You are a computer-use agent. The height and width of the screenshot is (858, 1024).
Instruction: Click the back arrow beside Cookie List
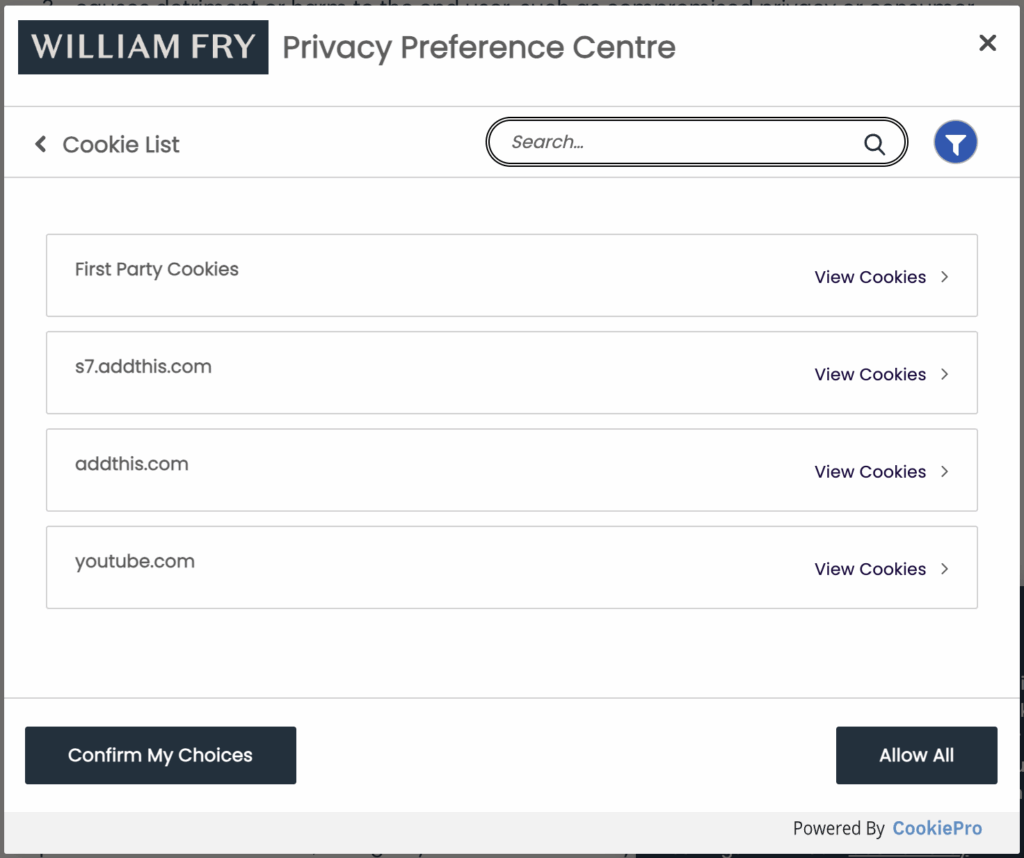click(x=41, y=144)
